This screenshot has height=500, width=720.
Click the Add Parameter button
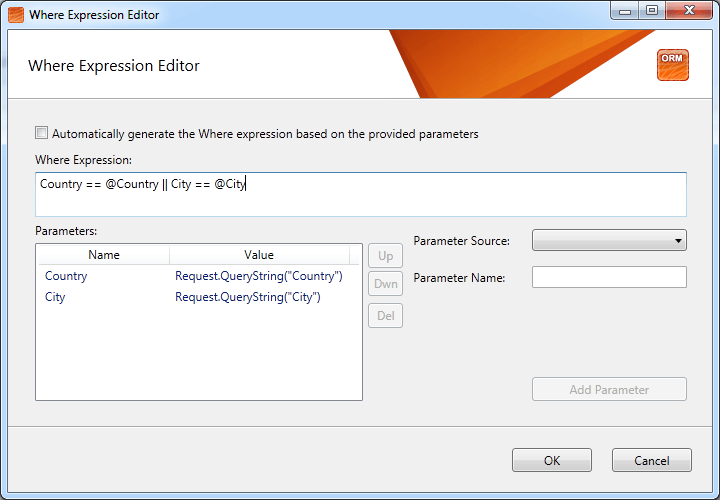tap(609, 389)
